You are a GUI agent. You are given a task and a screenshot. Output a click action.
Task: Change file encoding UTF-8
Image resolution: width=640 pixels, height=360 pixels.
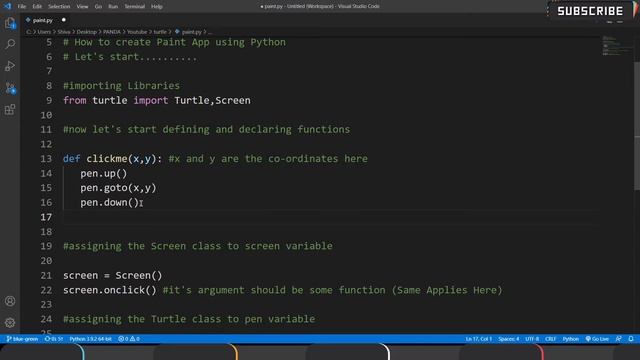pos(532,339)
